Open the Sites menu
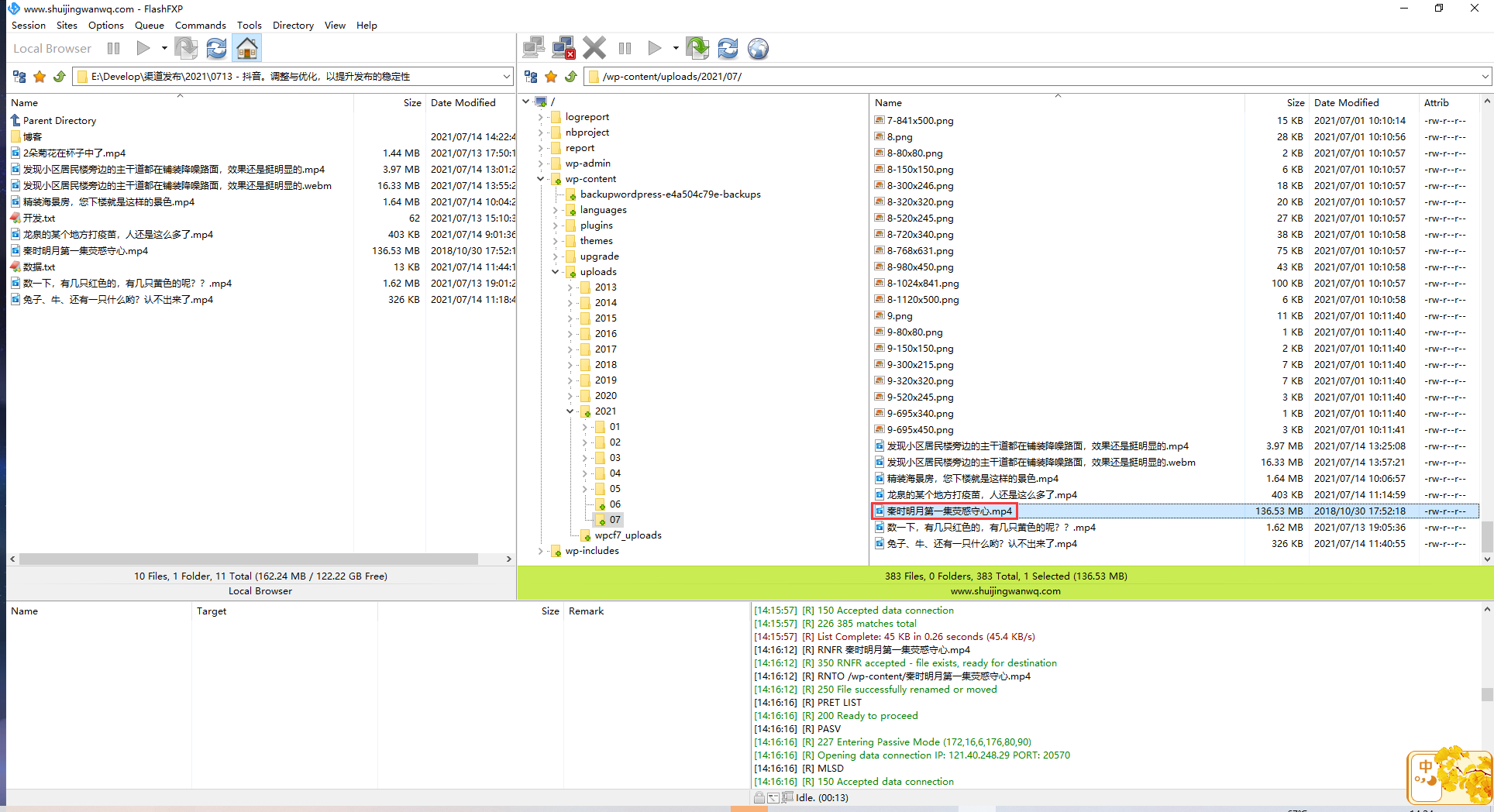The width and height of the screenshot is (1494, 812). pos(67,26)
